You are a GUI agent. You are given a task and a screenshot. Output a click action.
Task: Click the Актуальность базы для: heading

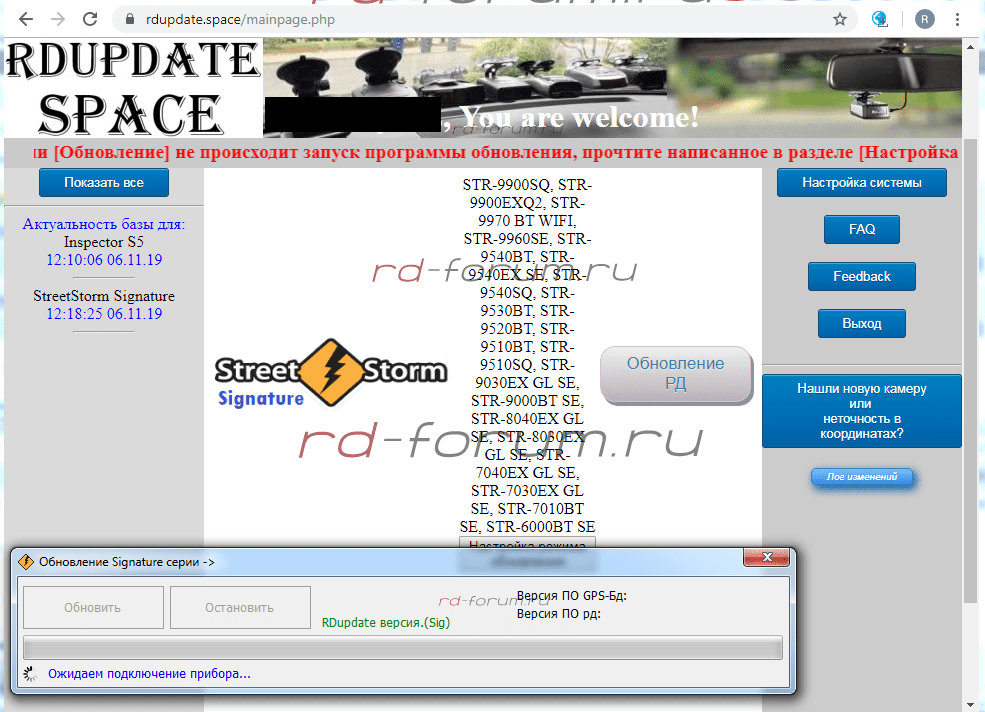click(x=104, y=224)
